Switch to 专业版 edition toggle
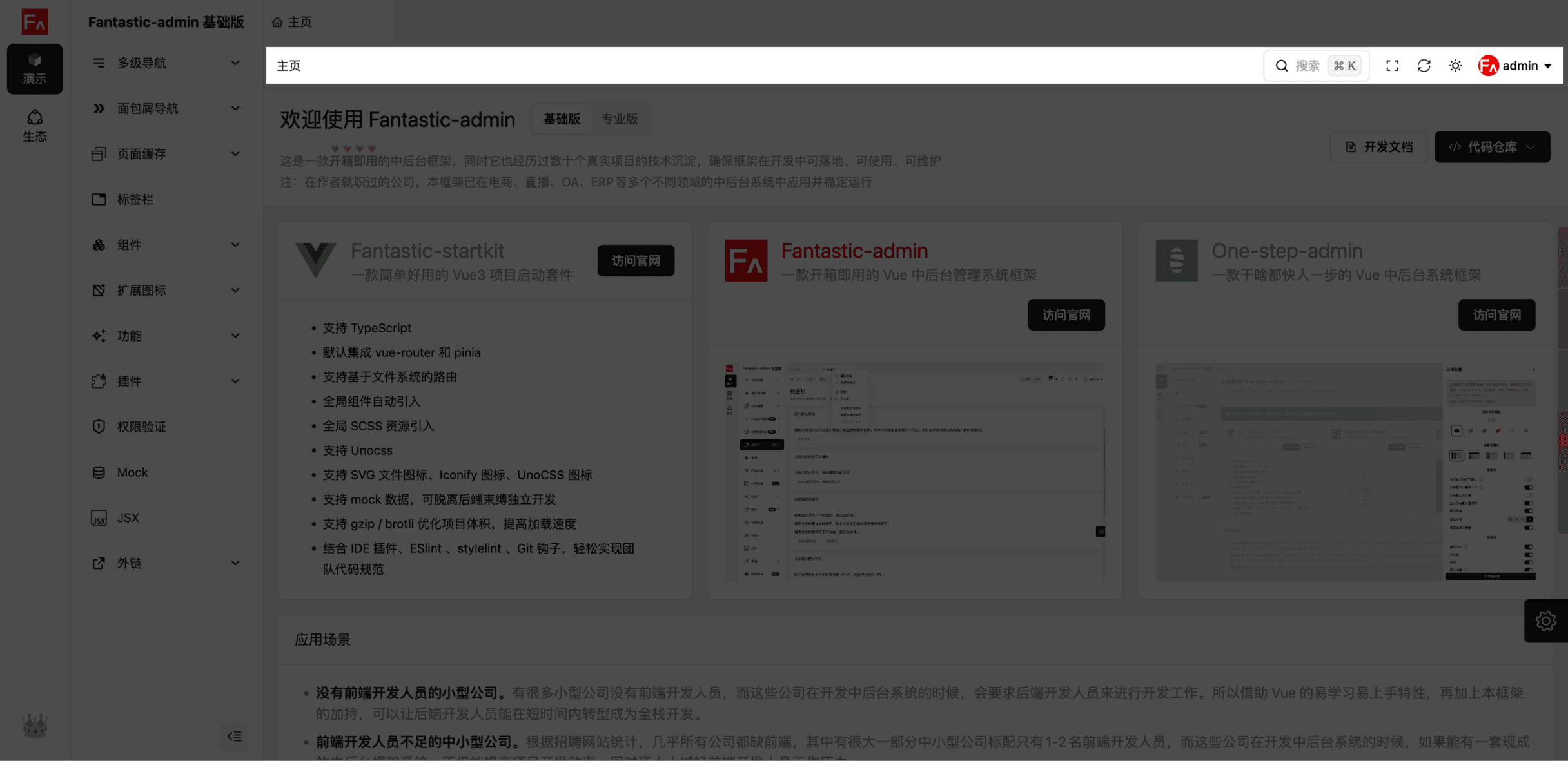The image size is (1568, 761). [619, 119]
